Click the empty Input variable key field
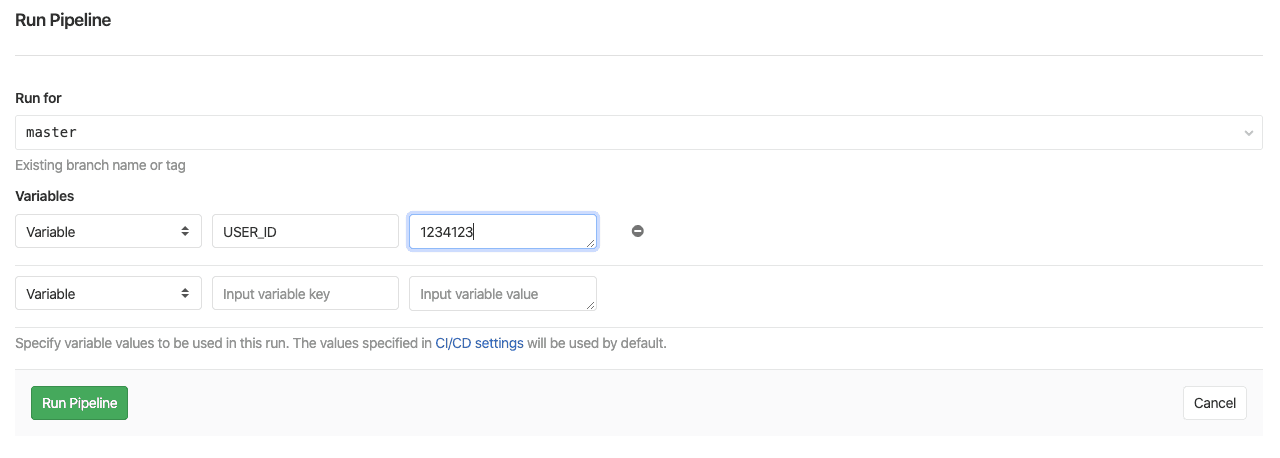The image size is (1280, 458). click(305, 294)
